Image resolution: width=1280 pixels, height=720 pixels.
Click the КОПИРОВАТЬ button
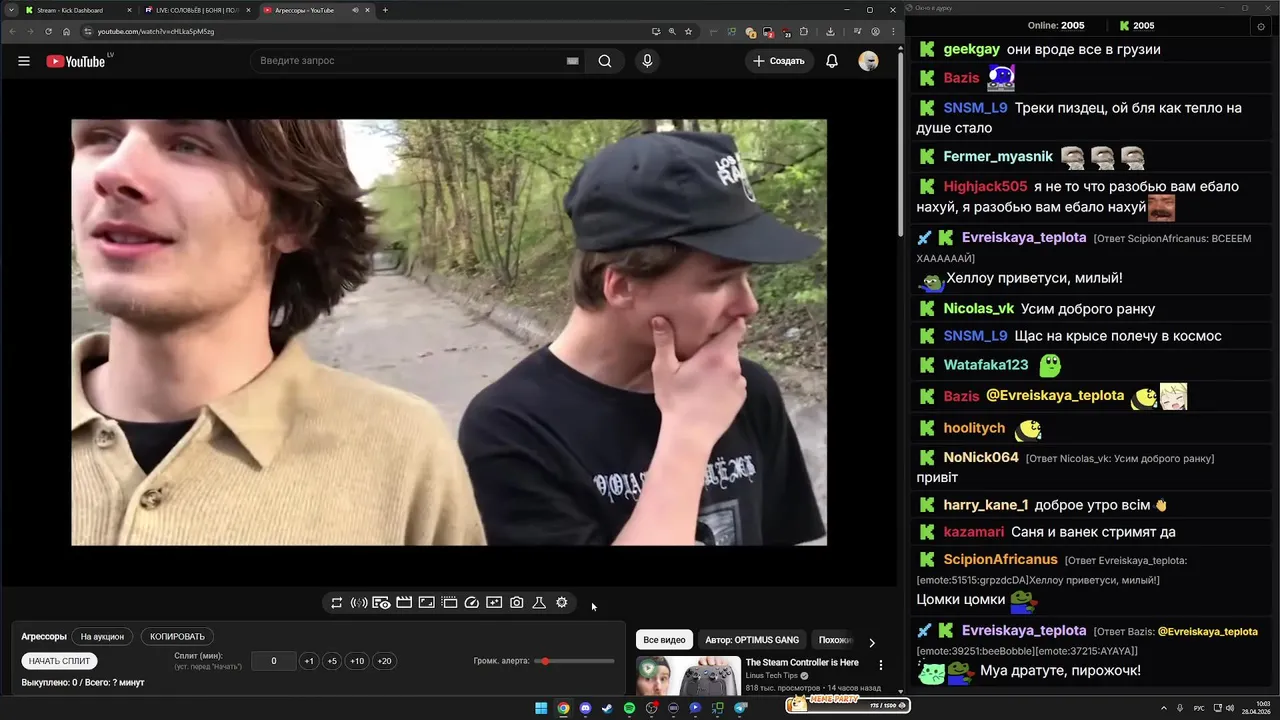(x=177, y=637)
